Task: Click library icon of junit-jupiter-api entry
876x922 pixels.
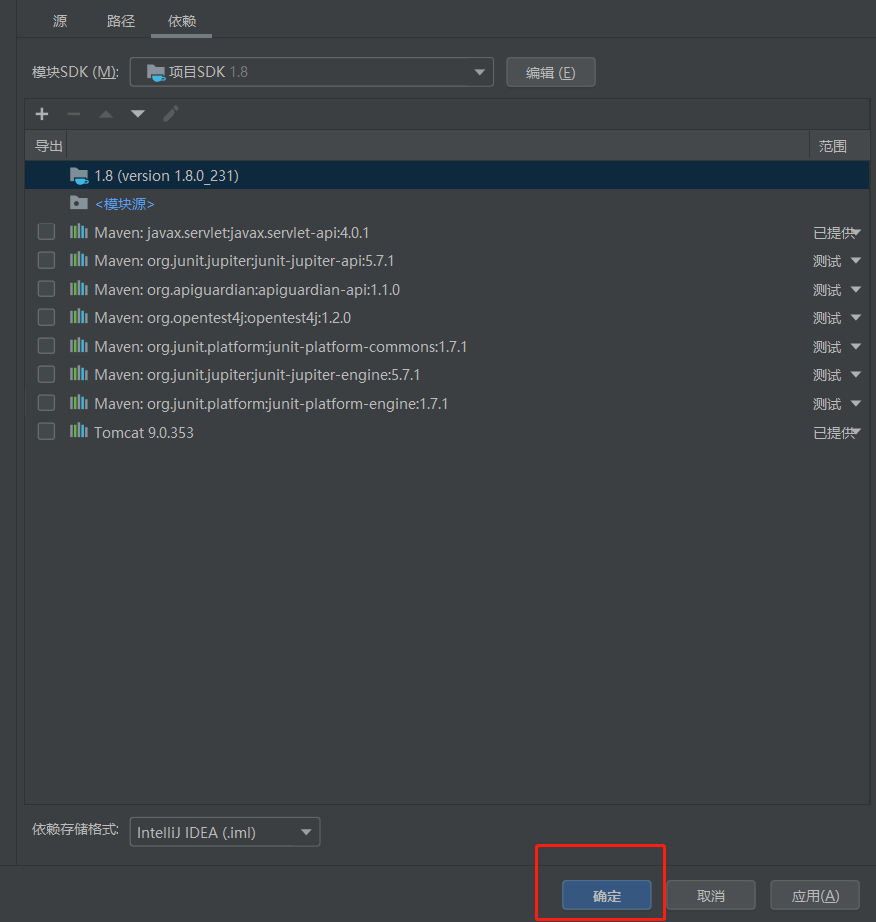Action: pos(79,260)
